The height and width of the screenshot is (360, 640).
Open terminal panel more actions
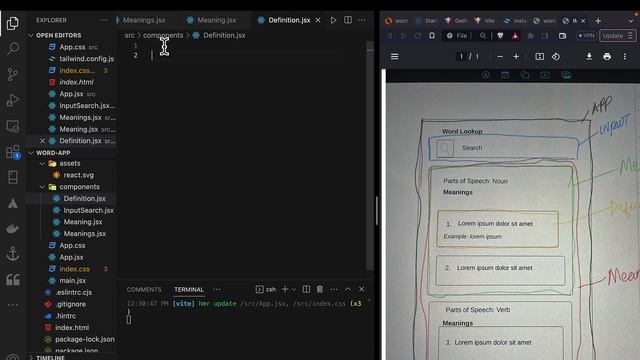coord(334,289)
